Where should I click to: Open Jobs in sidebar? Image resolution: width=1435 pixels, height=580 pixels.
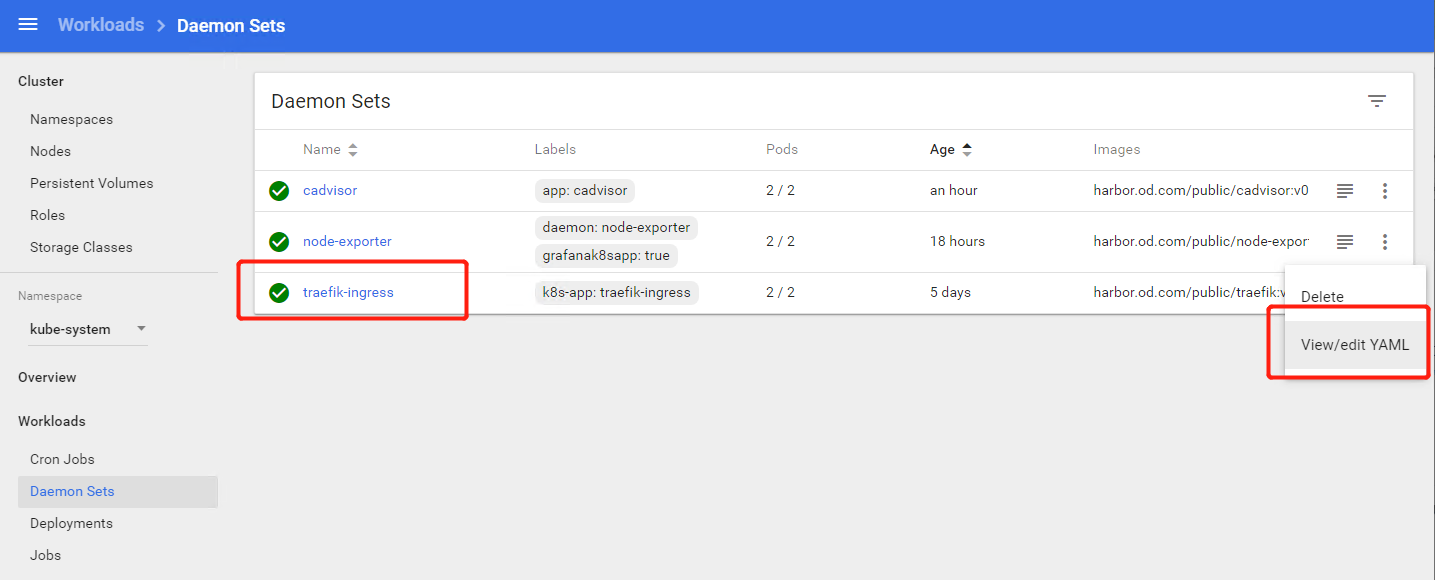(x=45, y=555)
